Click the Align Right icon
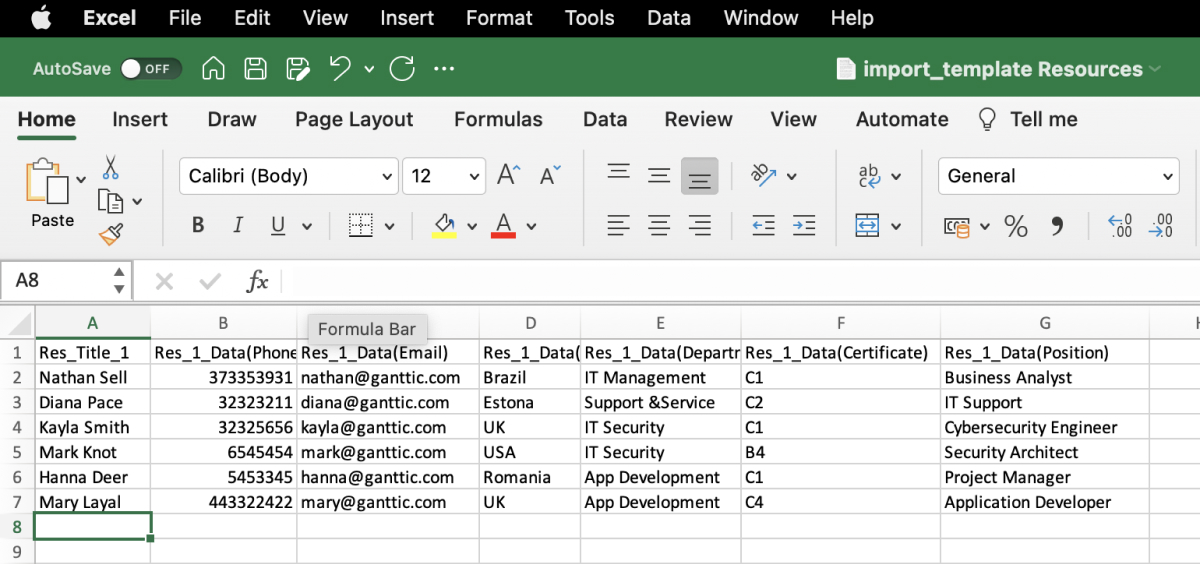 tap(700, 225)
